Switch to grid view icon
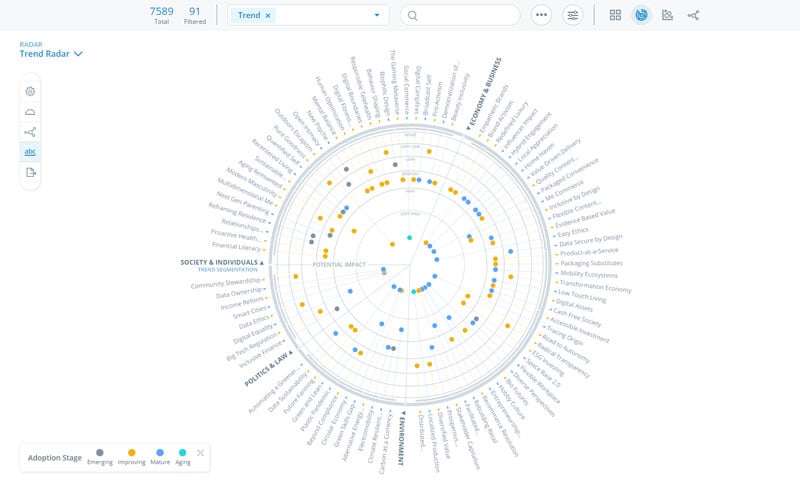This screenshot has width=800, height=489. click(615, 15)
